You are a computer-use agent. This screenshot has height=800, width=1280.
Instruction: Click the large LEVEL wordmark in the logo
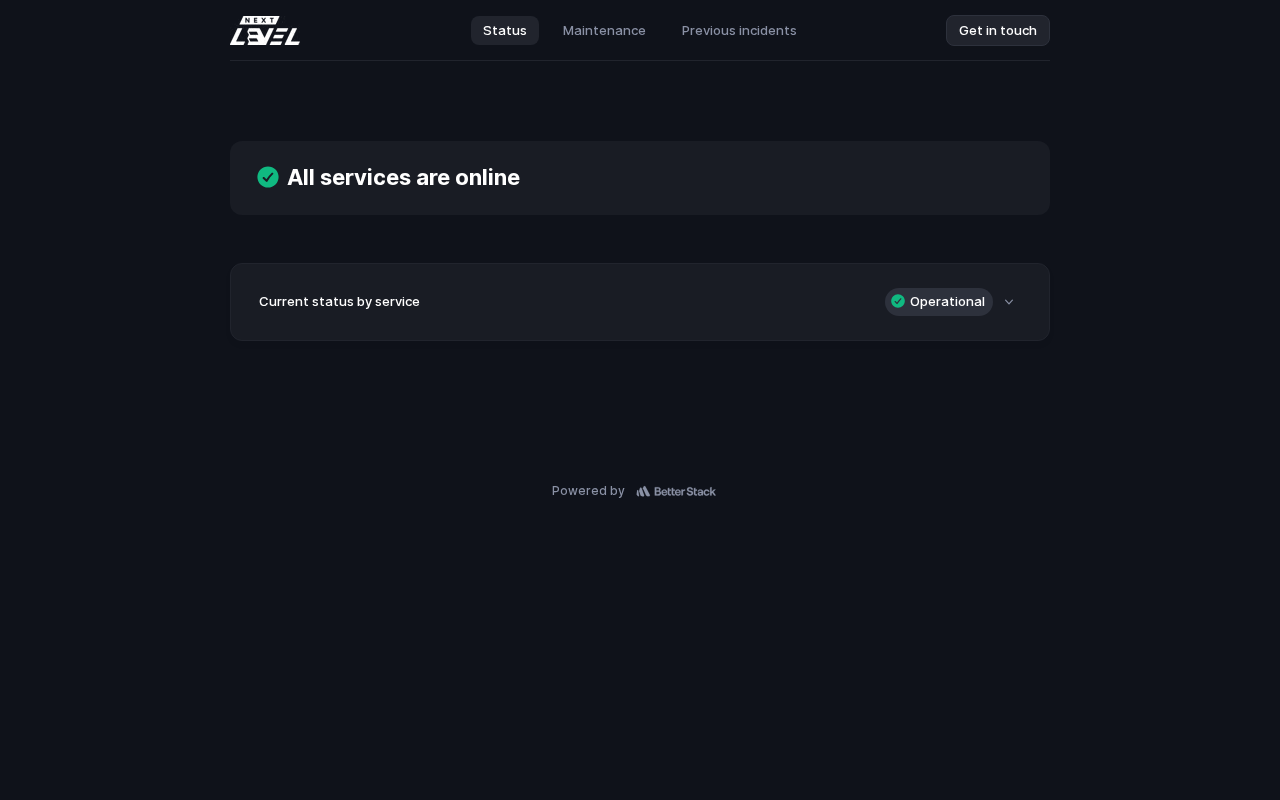[x=265, y=37]
